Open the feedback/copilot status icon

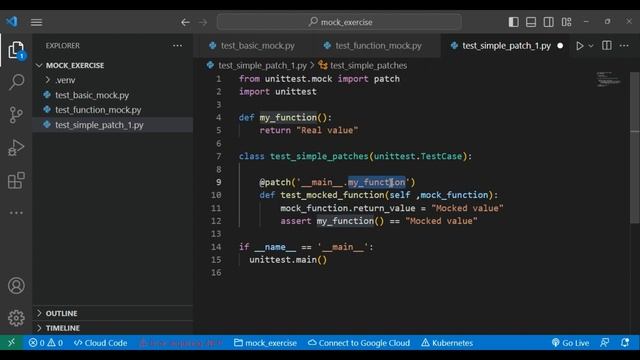click(605, 343)
